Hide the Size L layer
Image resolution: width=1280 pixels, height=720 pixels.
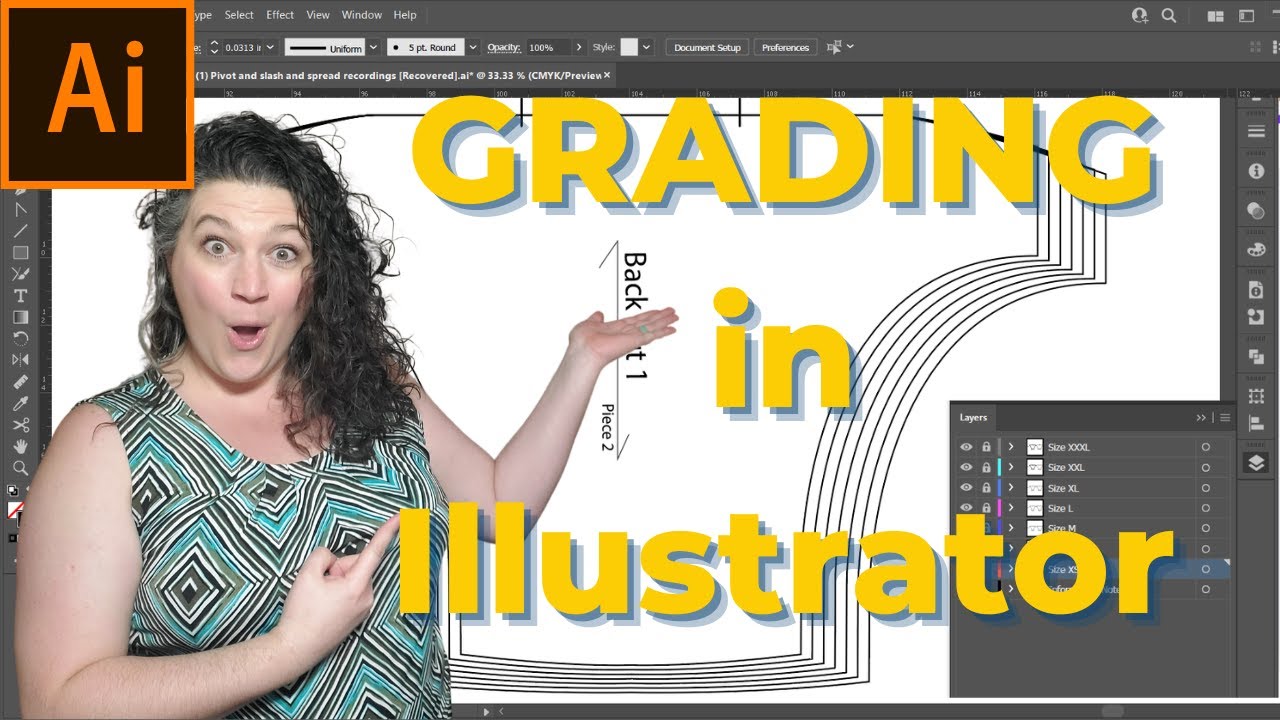point(966,508)
